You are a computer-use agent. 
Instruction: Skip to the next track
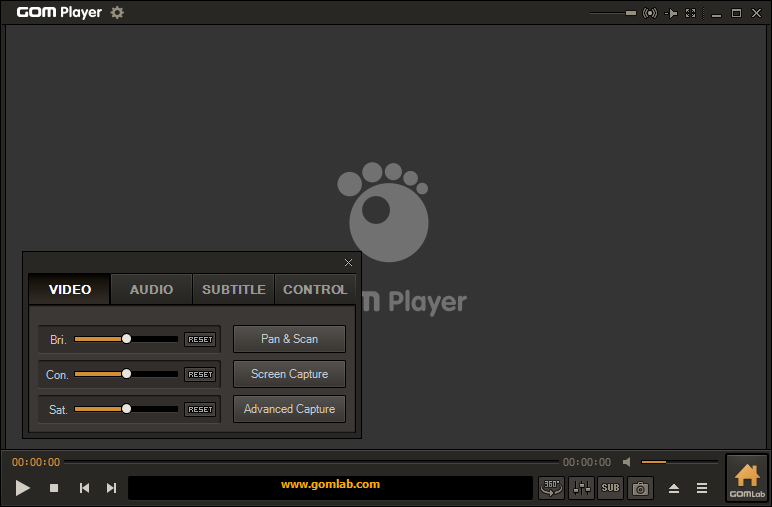click(x=112, y=488)
